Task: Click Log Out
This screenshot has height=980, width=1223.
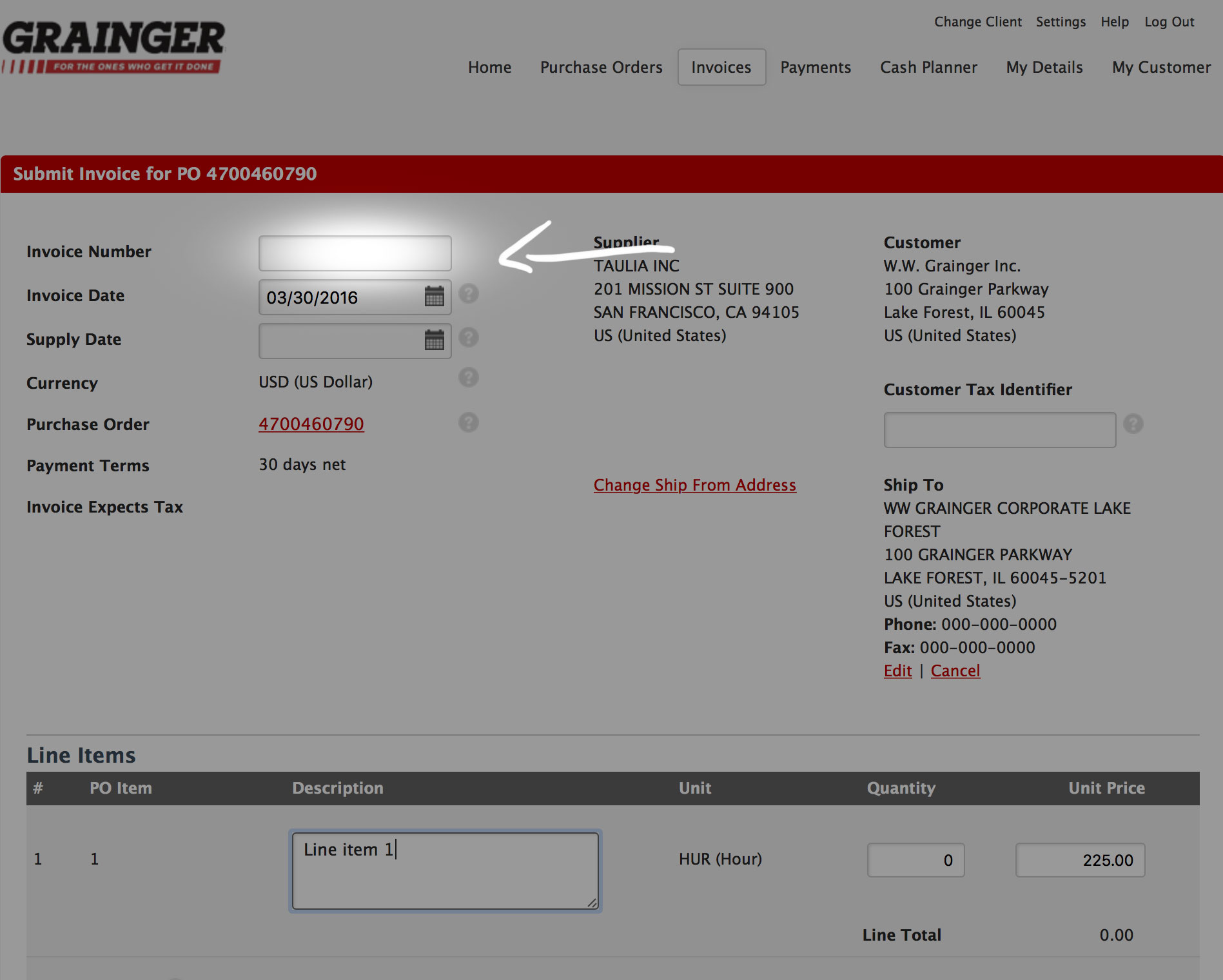Action: [x=1169, y=21]
